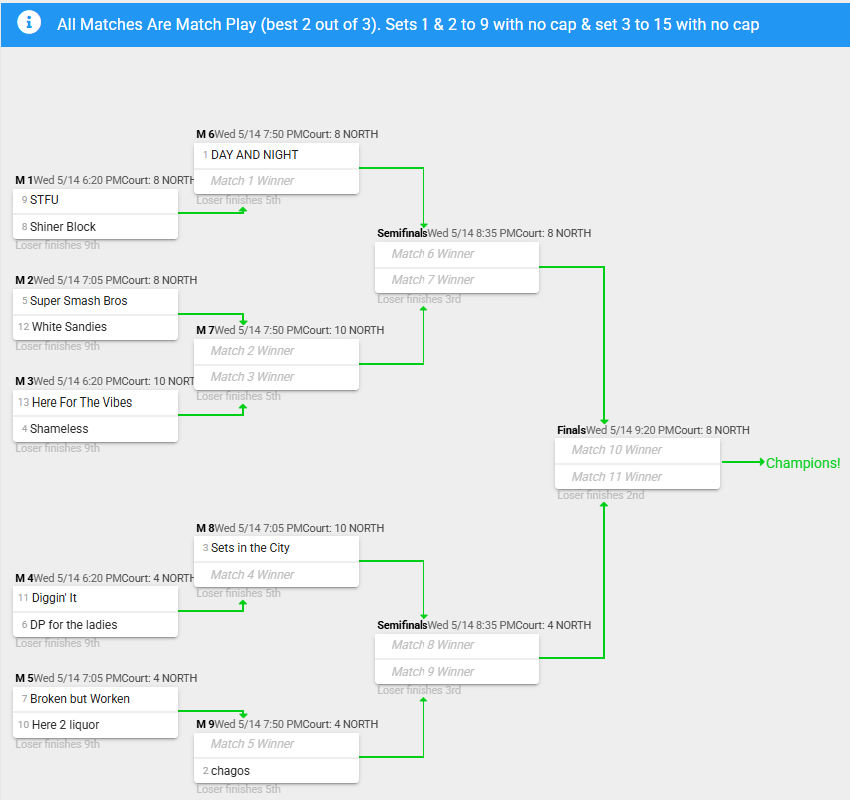Select Match 2 Winner slot in M 7
The image size is (850, 800).
pos(276,351)
